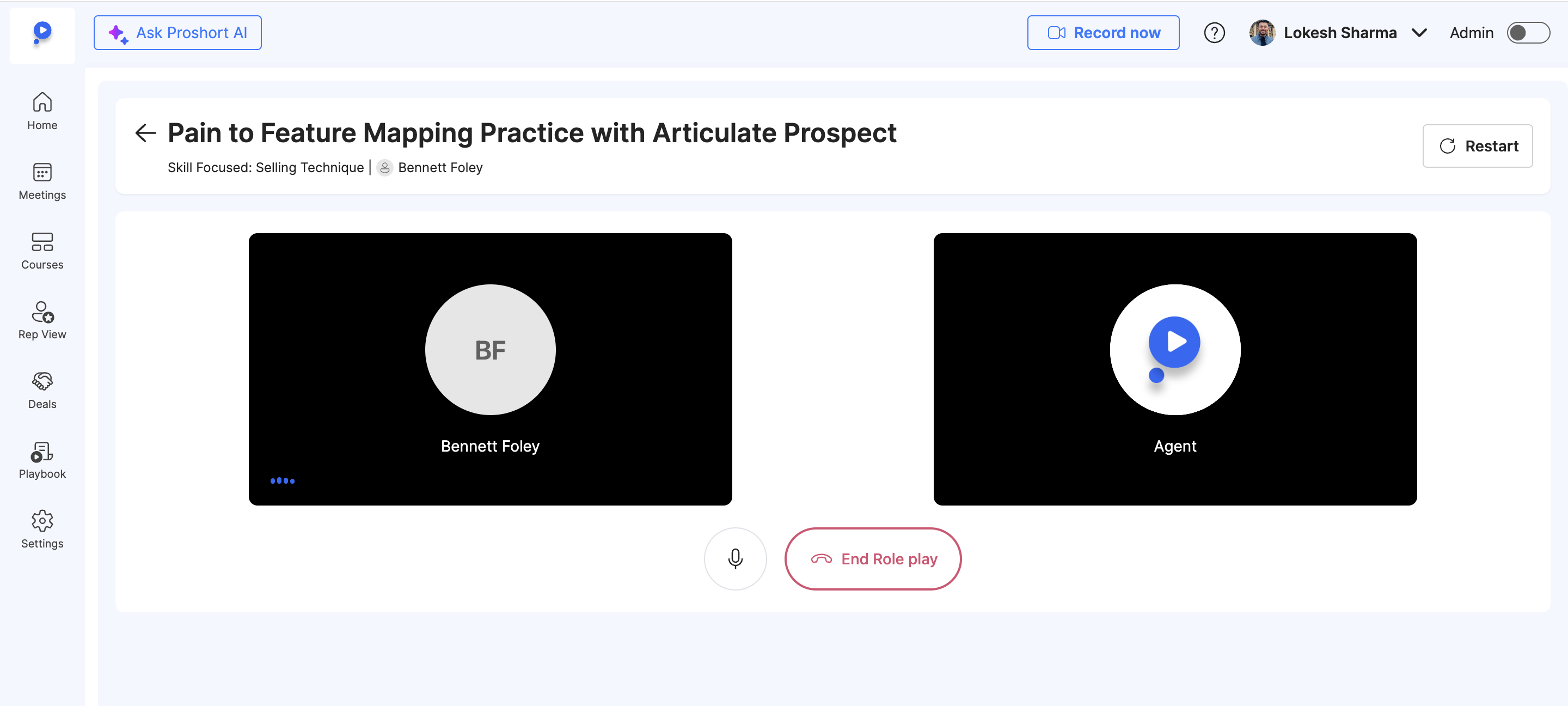Select the Agent video tile
The height and width of the screenshot is (706, 1568).
click(1174, 369)
